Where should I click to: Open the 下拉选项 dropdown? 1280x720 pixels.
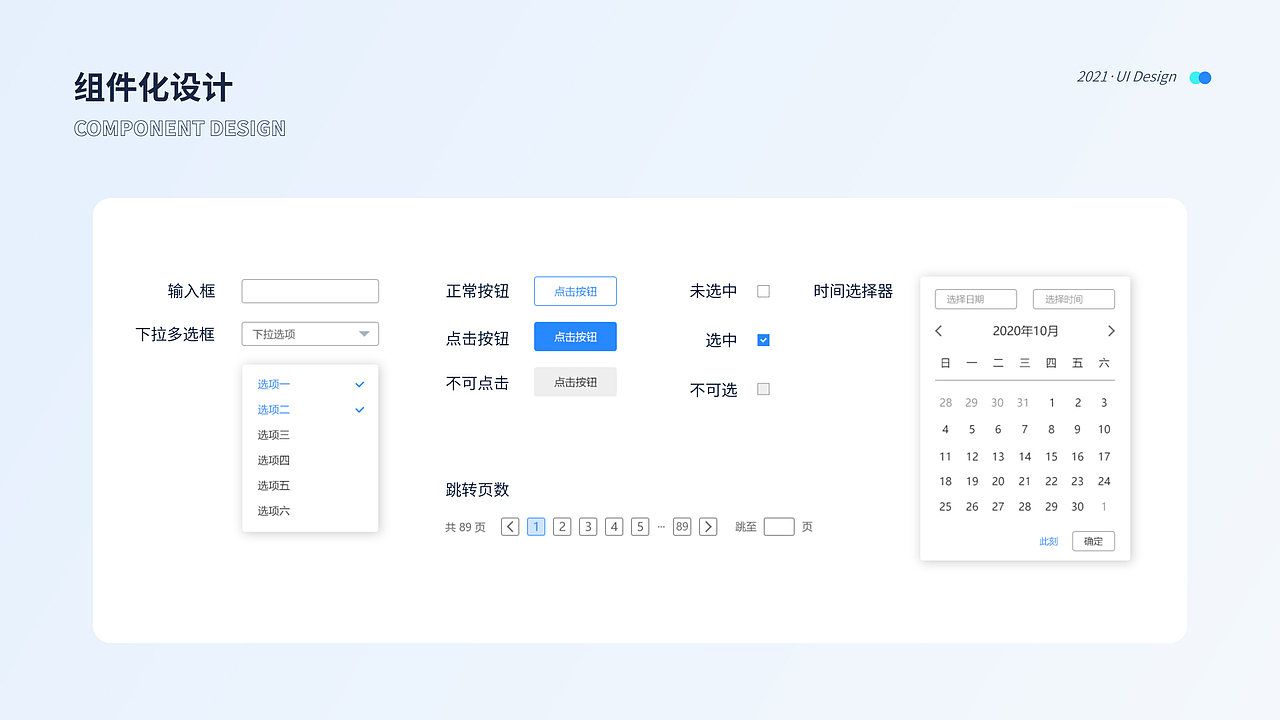click(x=310, y=334)
